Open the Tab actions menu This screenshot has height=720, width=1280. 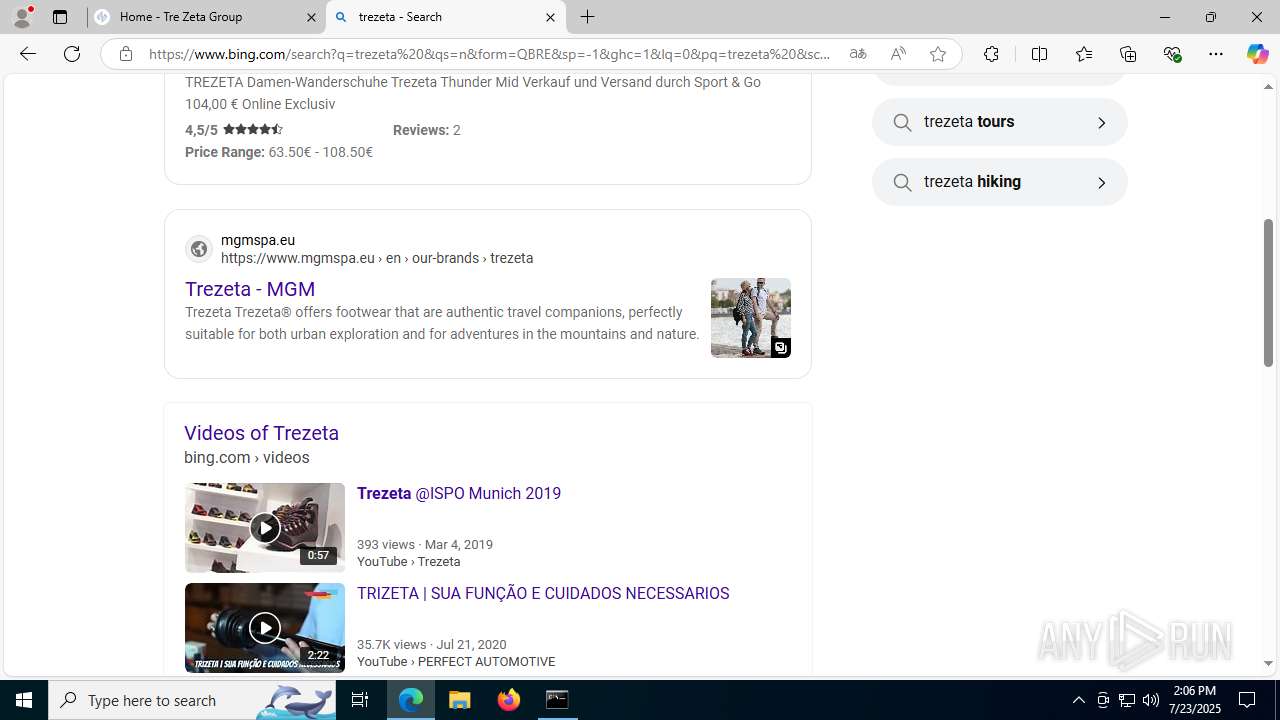click(x=60, y=17)
